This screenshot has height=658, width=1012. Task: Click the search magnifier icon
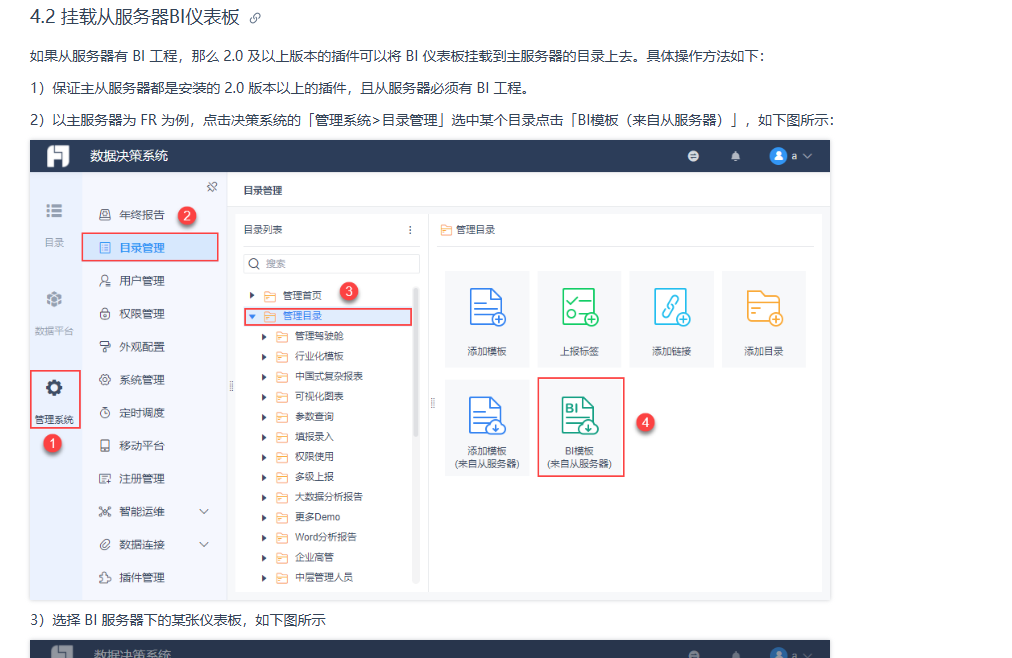pos(254,263)
